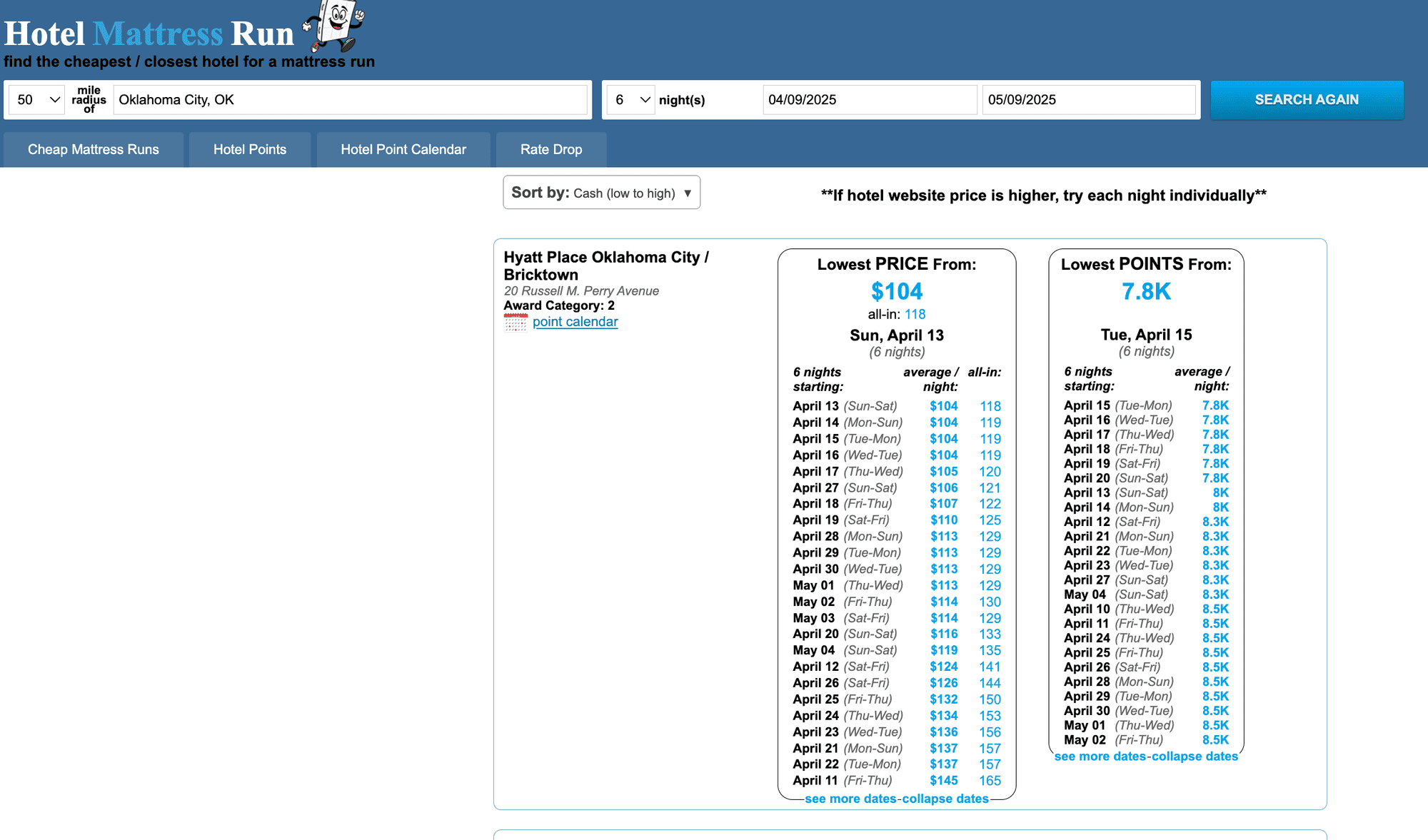The width and height of the screenshot is (1428, 840).
Task: Click $145 price for April 11 (Fri-Thu)
Action: pyautogui.click(x=943, y=781)
